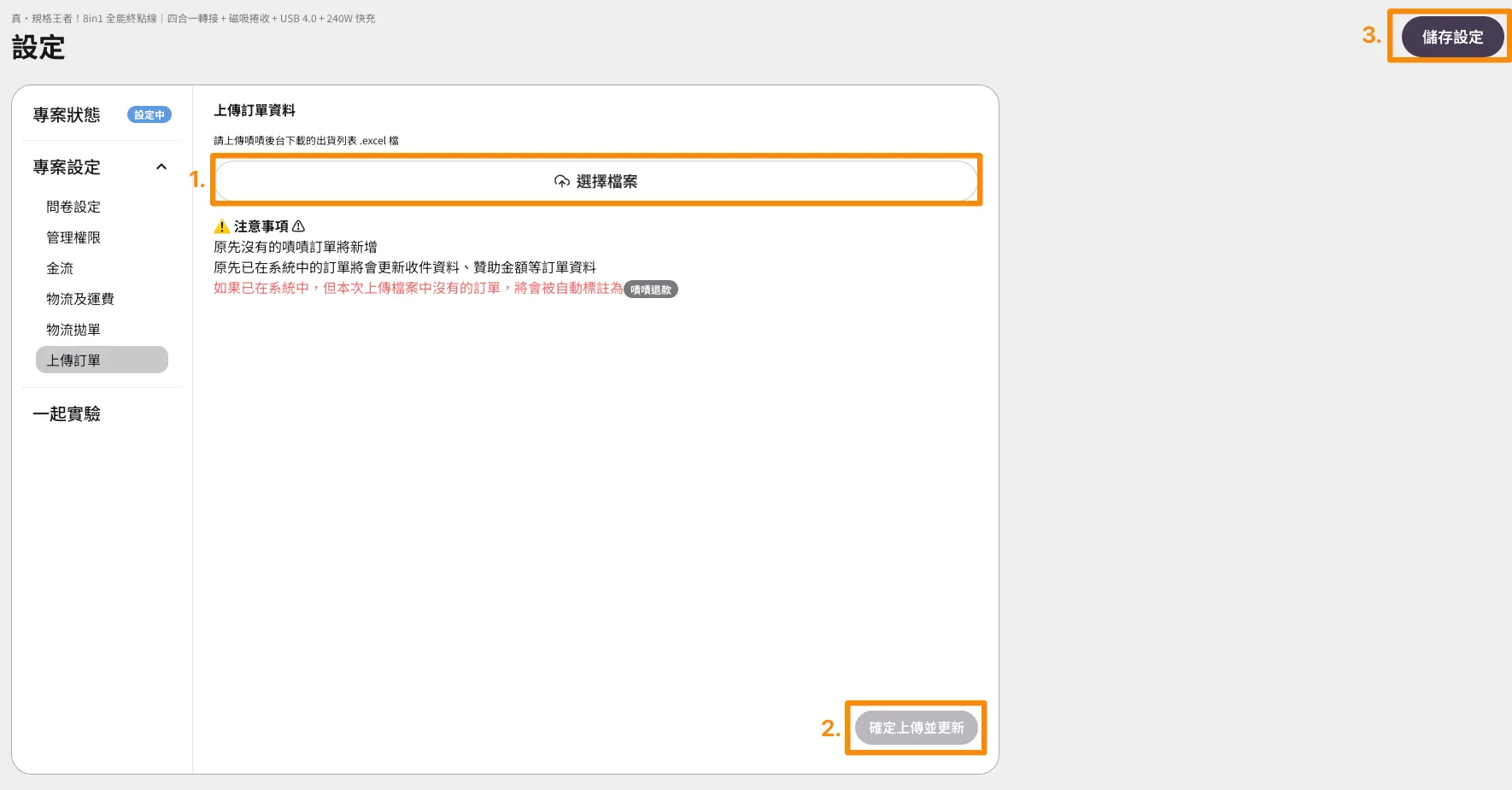Open 管理權限 settings page
1512x790 pixels.
pos(73,237)
